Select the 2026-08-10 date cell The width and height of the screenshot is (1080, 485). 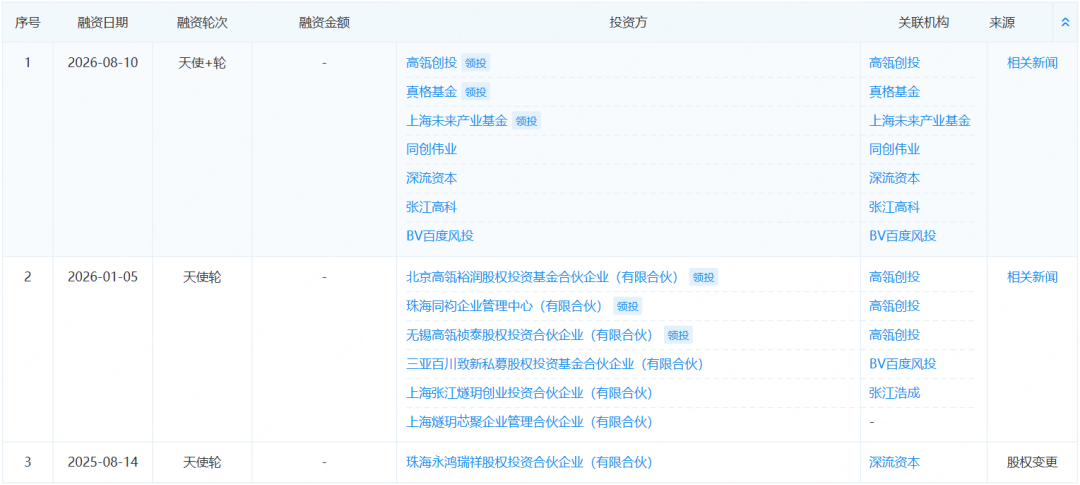click(x=103, y=63)
